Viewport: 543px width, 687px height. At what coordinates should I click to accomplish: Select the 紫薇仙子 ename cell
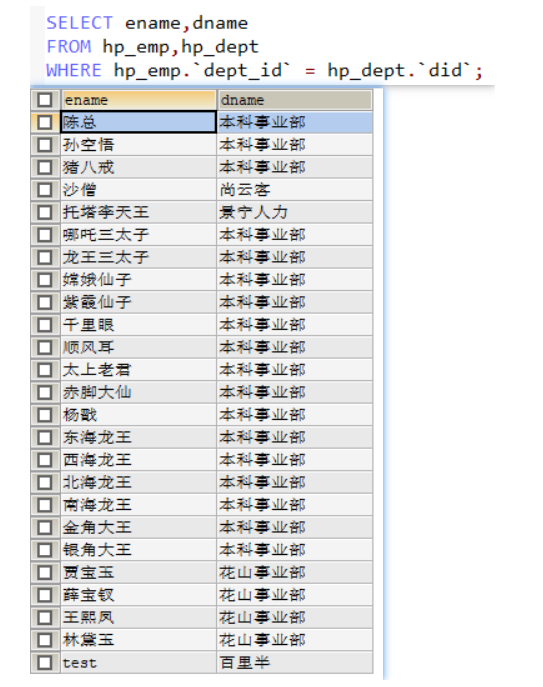[x=138, y=302]
